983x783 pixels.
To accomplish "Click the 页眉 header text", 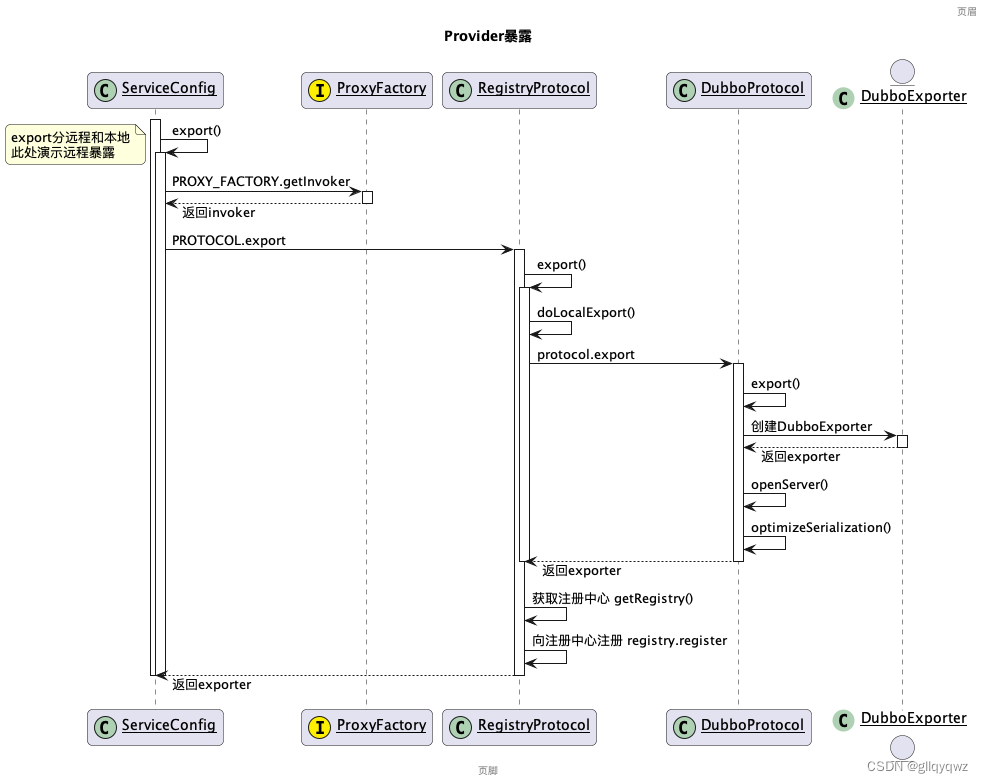I will click(x=966, y=11).
